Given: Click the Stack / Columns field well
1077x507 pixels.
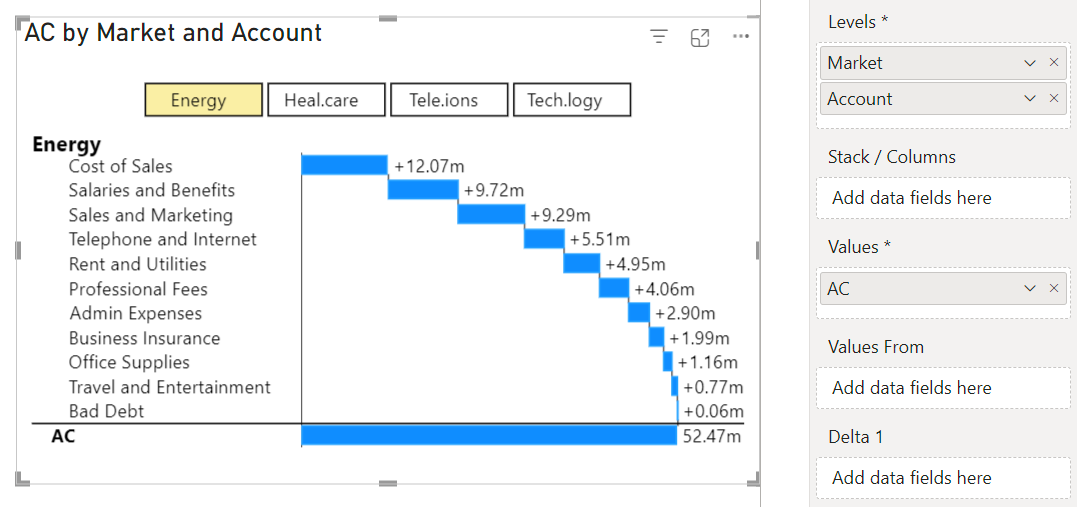Looking at the screenshot, I should (x=943, y=198).
